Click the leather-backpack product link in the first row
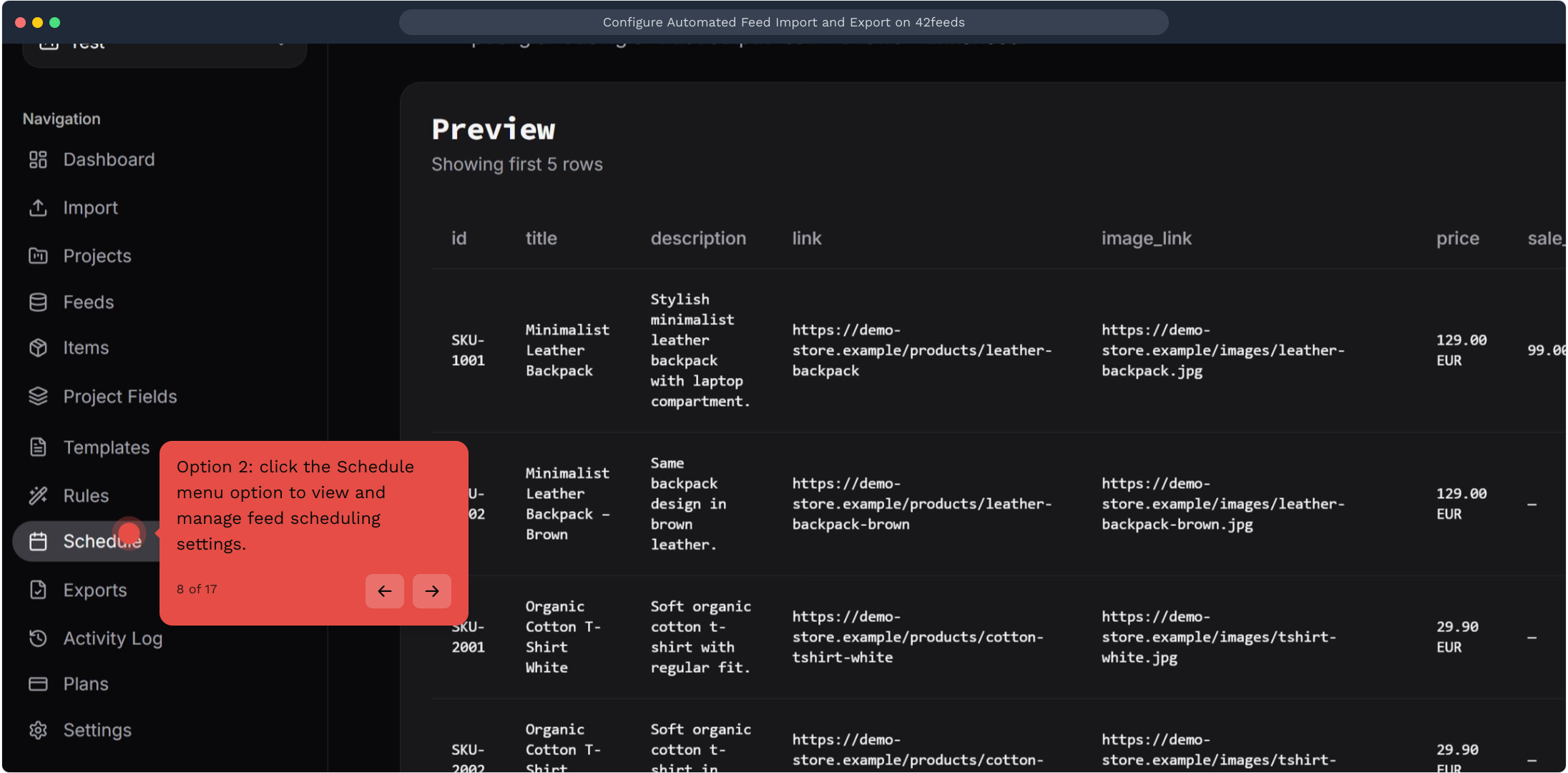The height and width of the screenshot is (773, 1568). (921, 350)
